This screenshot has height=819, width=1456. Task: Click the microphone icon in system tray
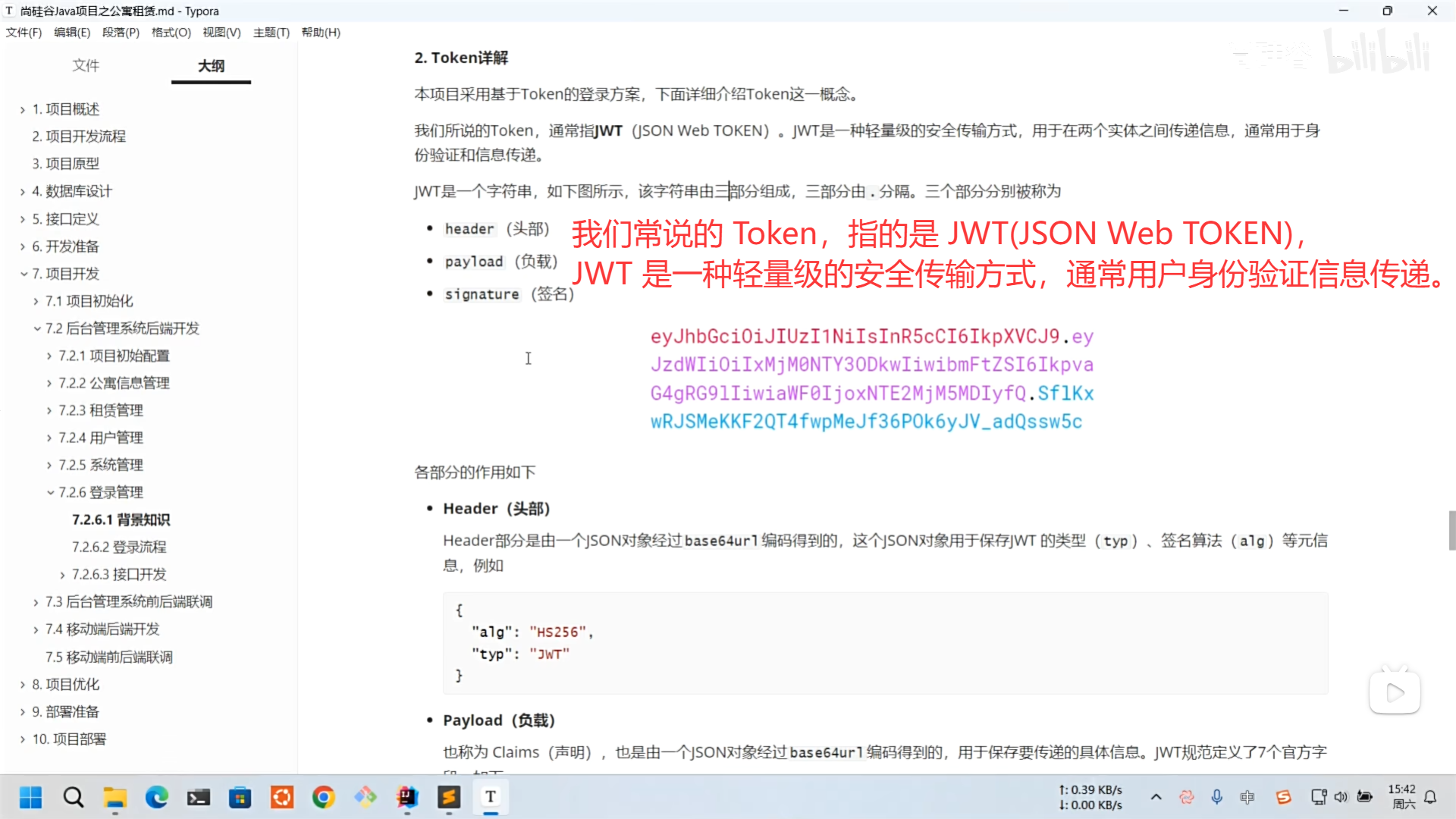[1216, 797]
